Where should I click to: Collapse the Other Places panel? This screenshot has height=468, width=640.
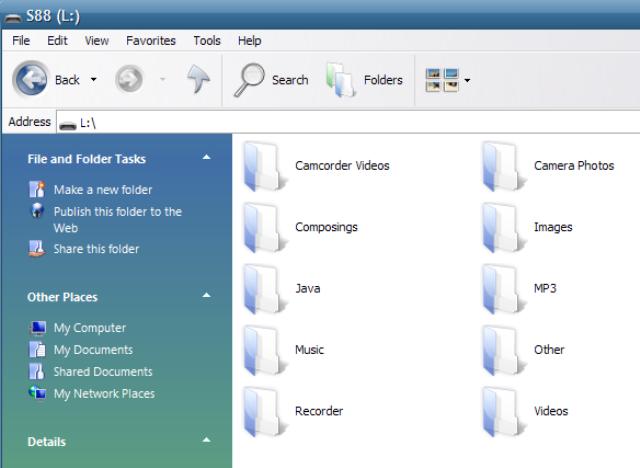(x=207, y=296)
